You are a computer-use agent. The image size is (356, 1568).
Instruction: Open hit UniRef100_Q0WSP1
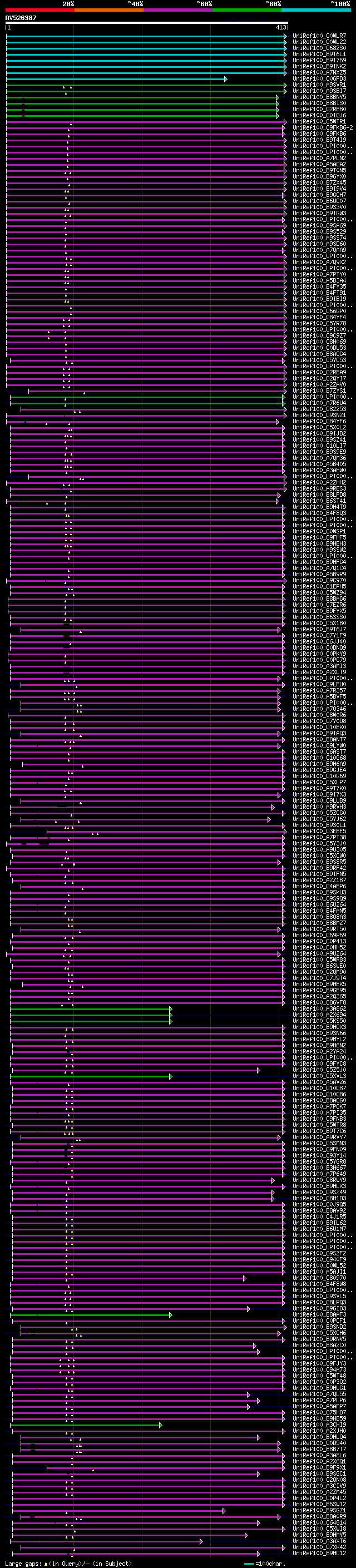pyautogui.click(x=319, y=531)
